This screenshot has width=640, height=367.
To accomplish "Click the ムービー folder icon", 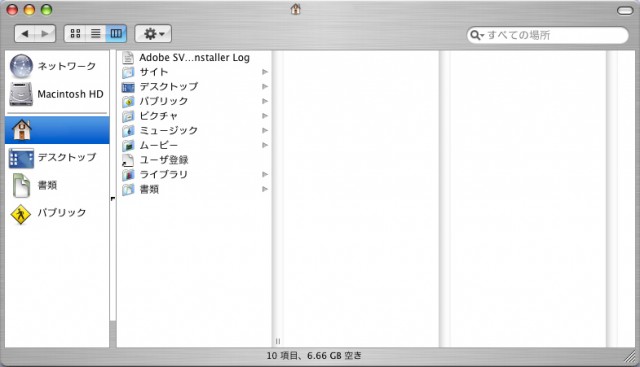I will [128, 145].
